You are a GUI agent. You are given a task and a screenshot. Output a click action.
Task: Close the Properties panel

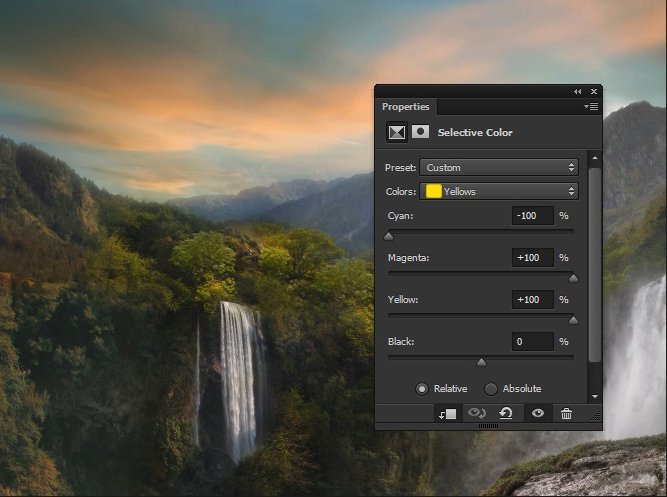click(x=594, y=91)
